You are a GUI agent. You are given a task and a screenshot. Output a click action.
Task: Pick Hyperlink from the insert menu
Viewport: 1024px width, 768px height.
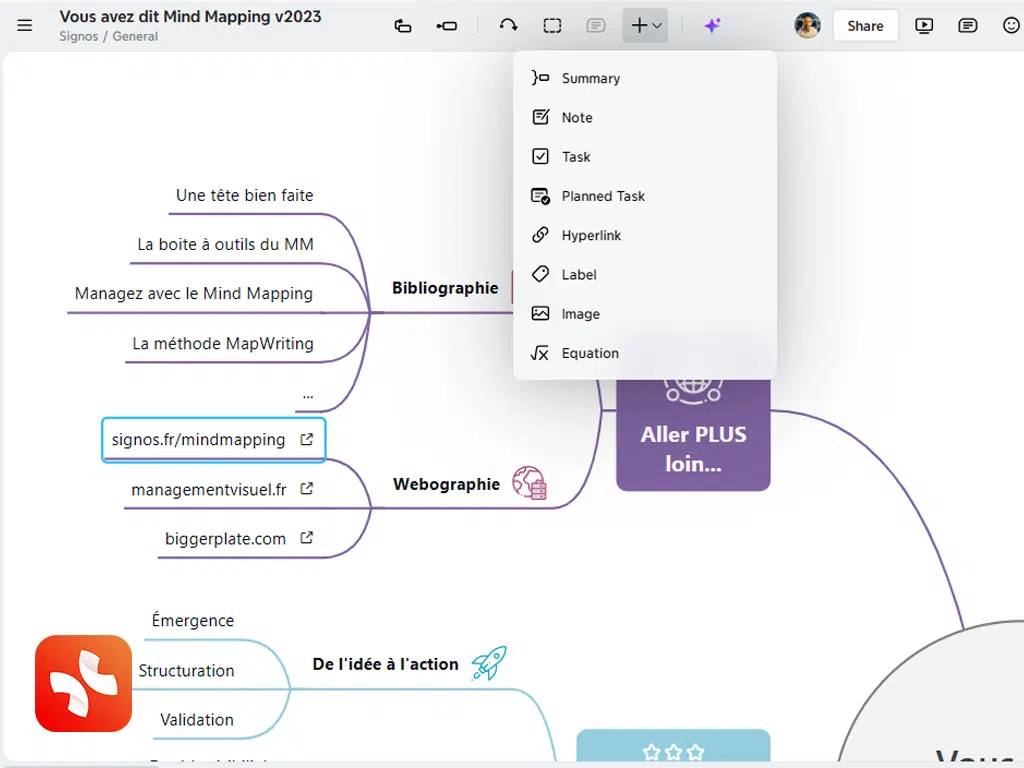click(x=591, y=235)
